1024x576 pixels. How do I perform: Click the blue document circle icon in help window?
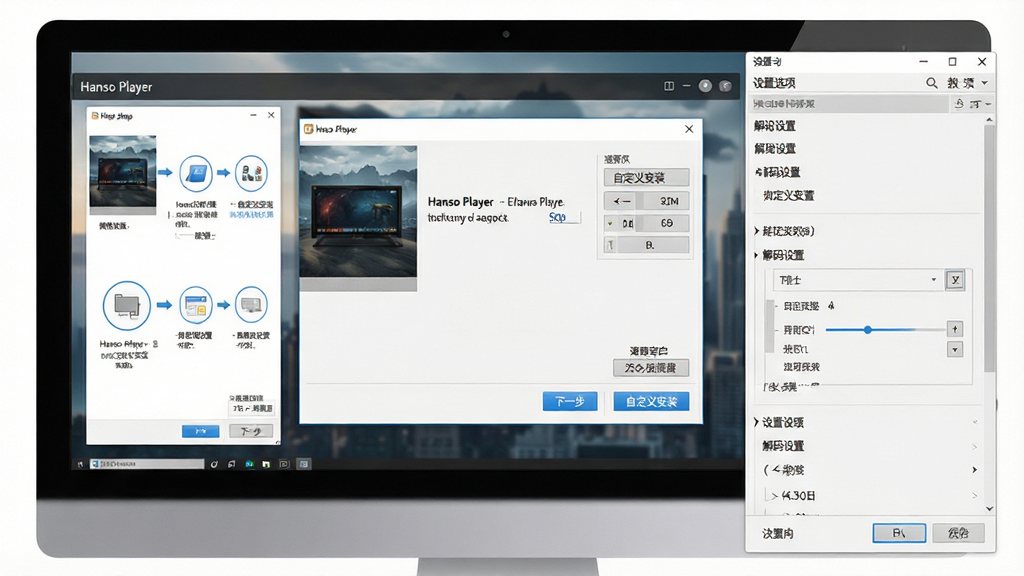tap(196, 173)
